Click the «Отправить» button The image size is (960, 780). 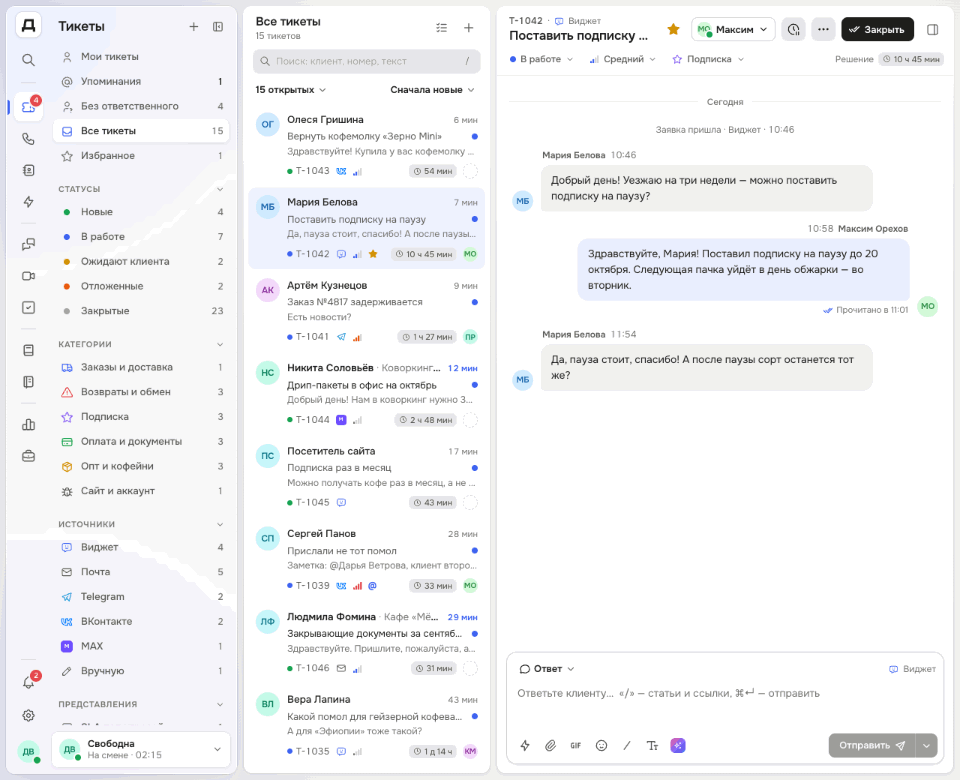pyautogui.click(x=872, y=745)
